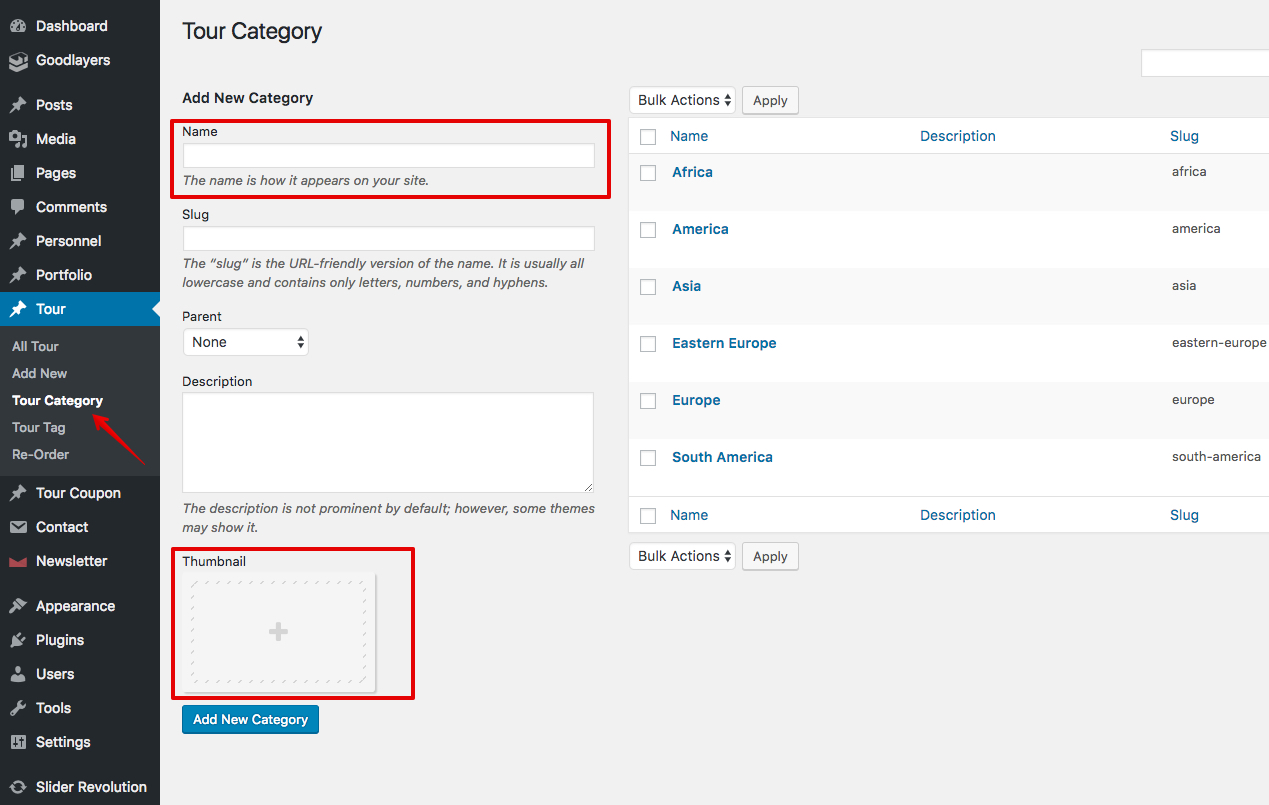This screenshot has height=805, width=1269.
Task: Open the Parent dropdown showing None
Action: 246,342
